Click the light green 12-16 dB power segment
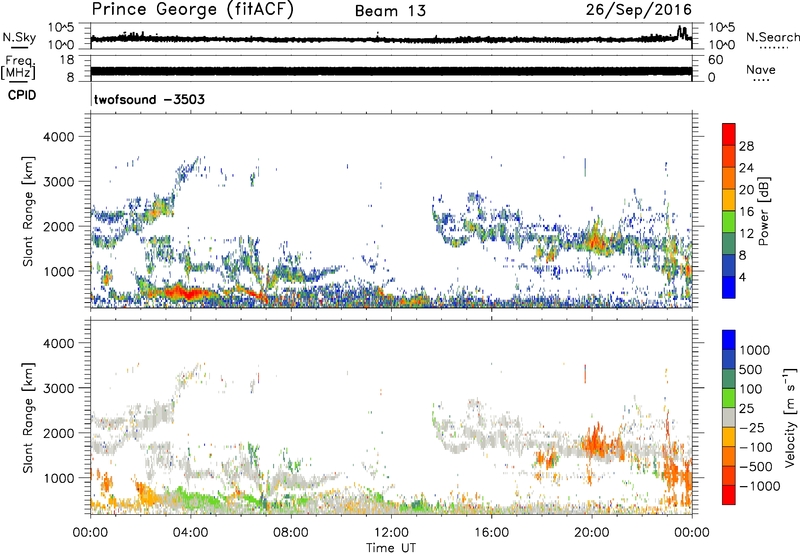This screenshot has height=554, width=800. coord(729,221)
